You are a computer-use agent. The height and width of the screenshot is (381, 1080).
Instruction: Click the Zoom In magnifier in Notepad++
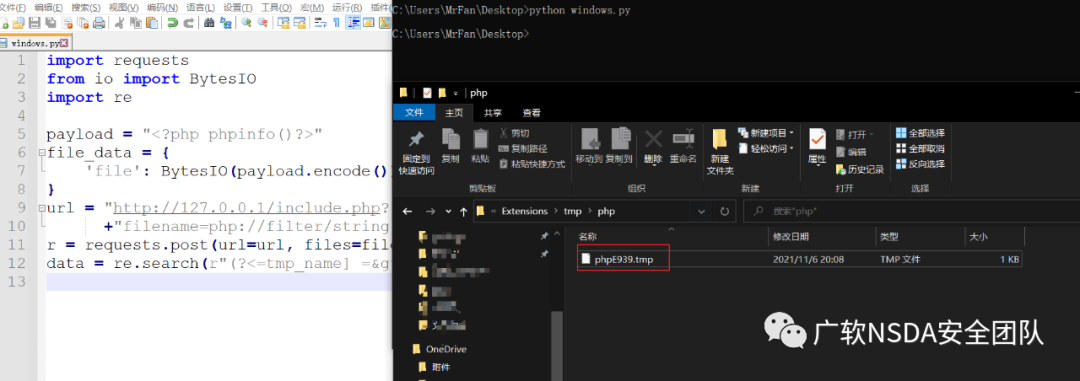(246, 23)
